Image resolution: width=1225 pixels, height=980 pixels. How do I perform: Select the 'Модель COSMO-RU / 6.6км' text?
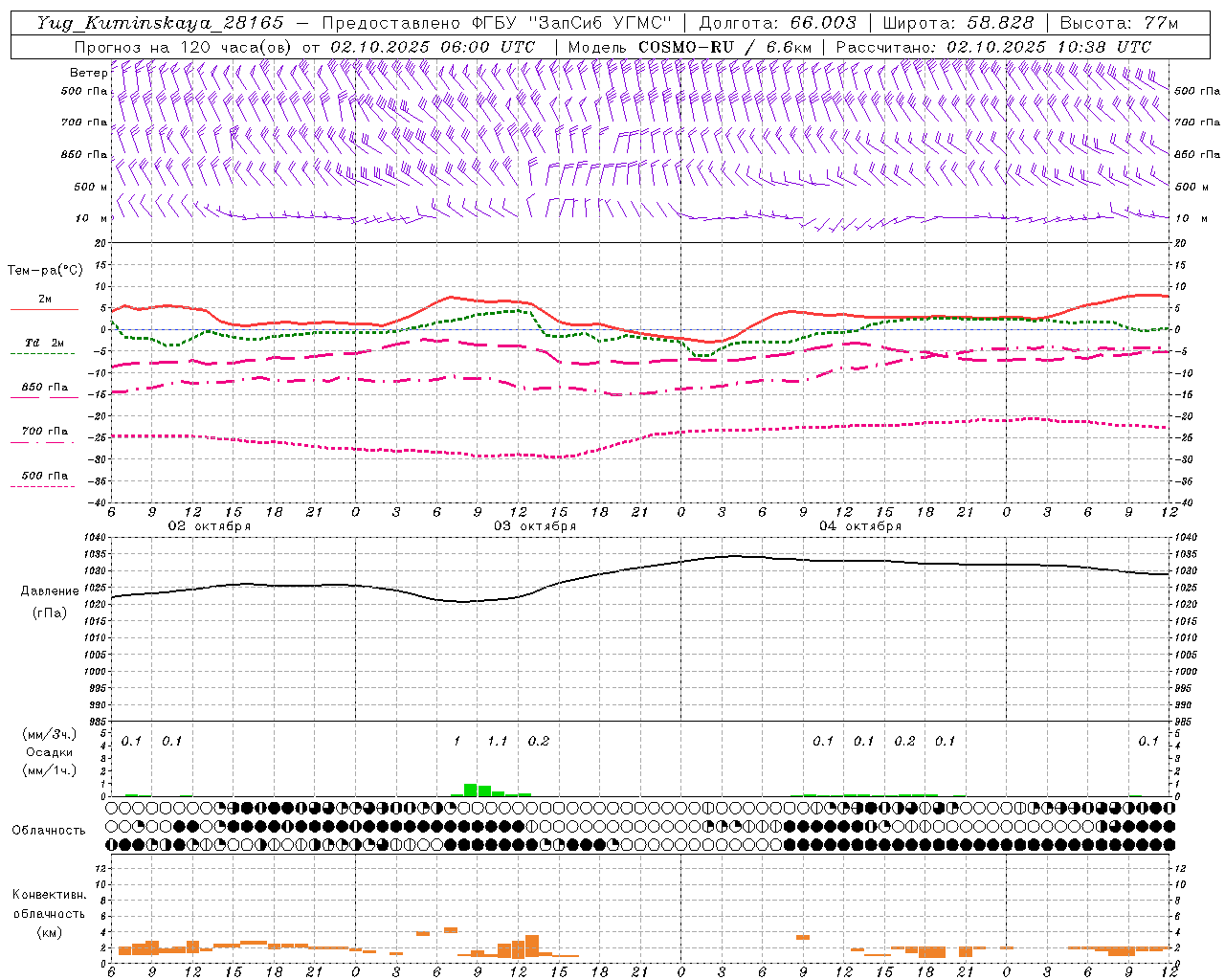[690, 47]
